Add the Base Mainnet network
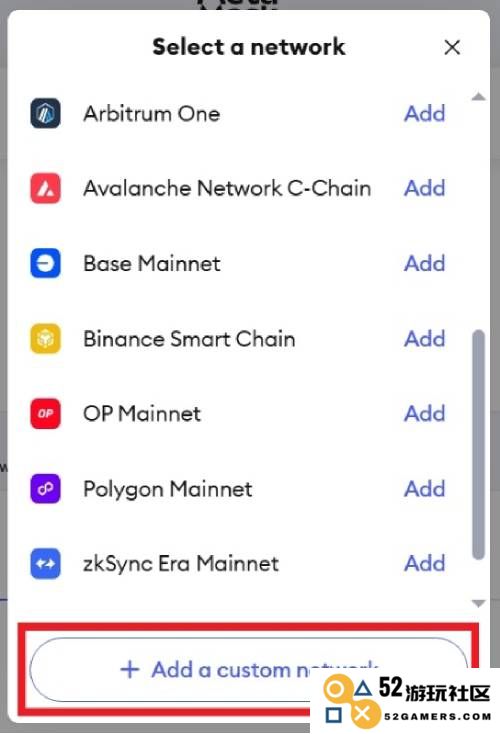Screen dimensions: 500x734 pyautogui.click(x=425, y=264)
